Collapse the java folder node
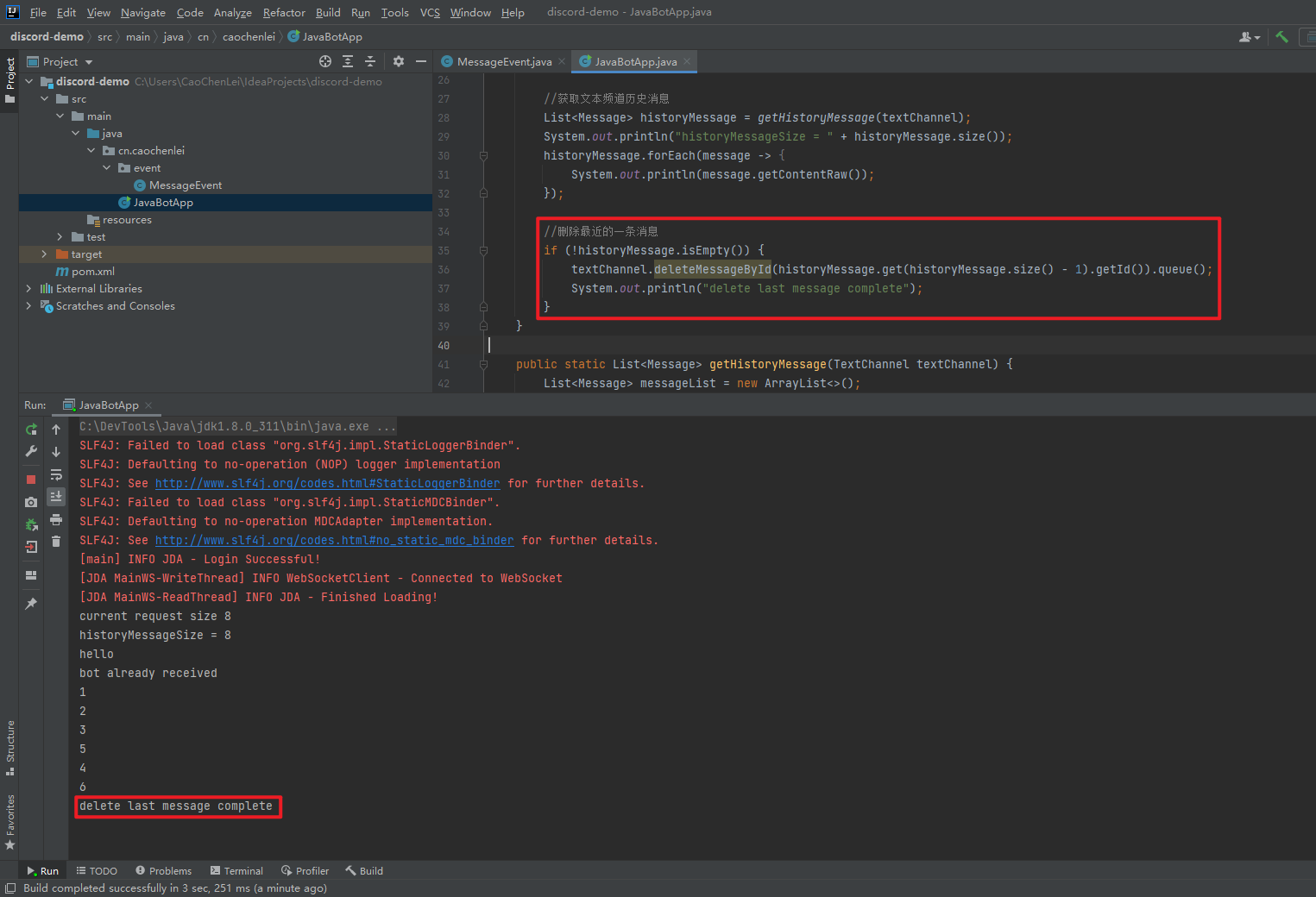 click(x=76, y=134)
